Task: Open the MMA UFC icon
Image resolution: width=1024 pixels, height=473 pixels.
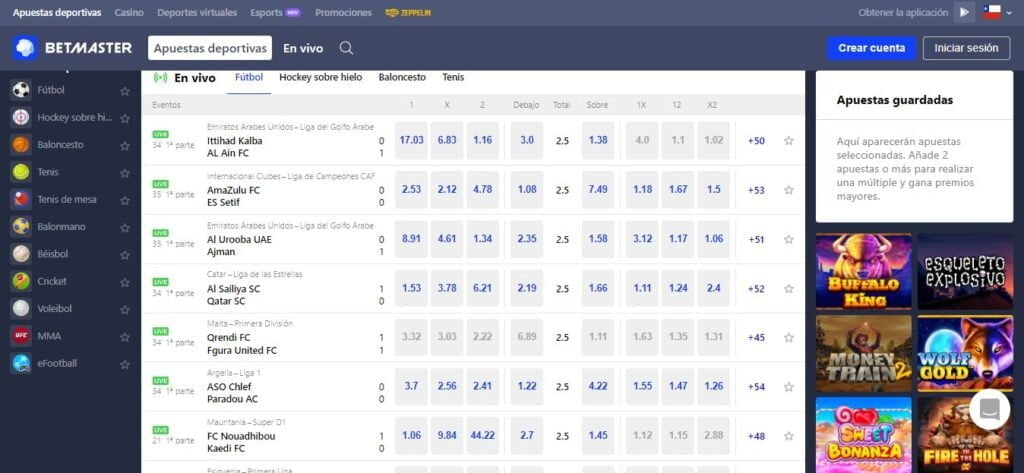Action: click(x=21, y=336)
